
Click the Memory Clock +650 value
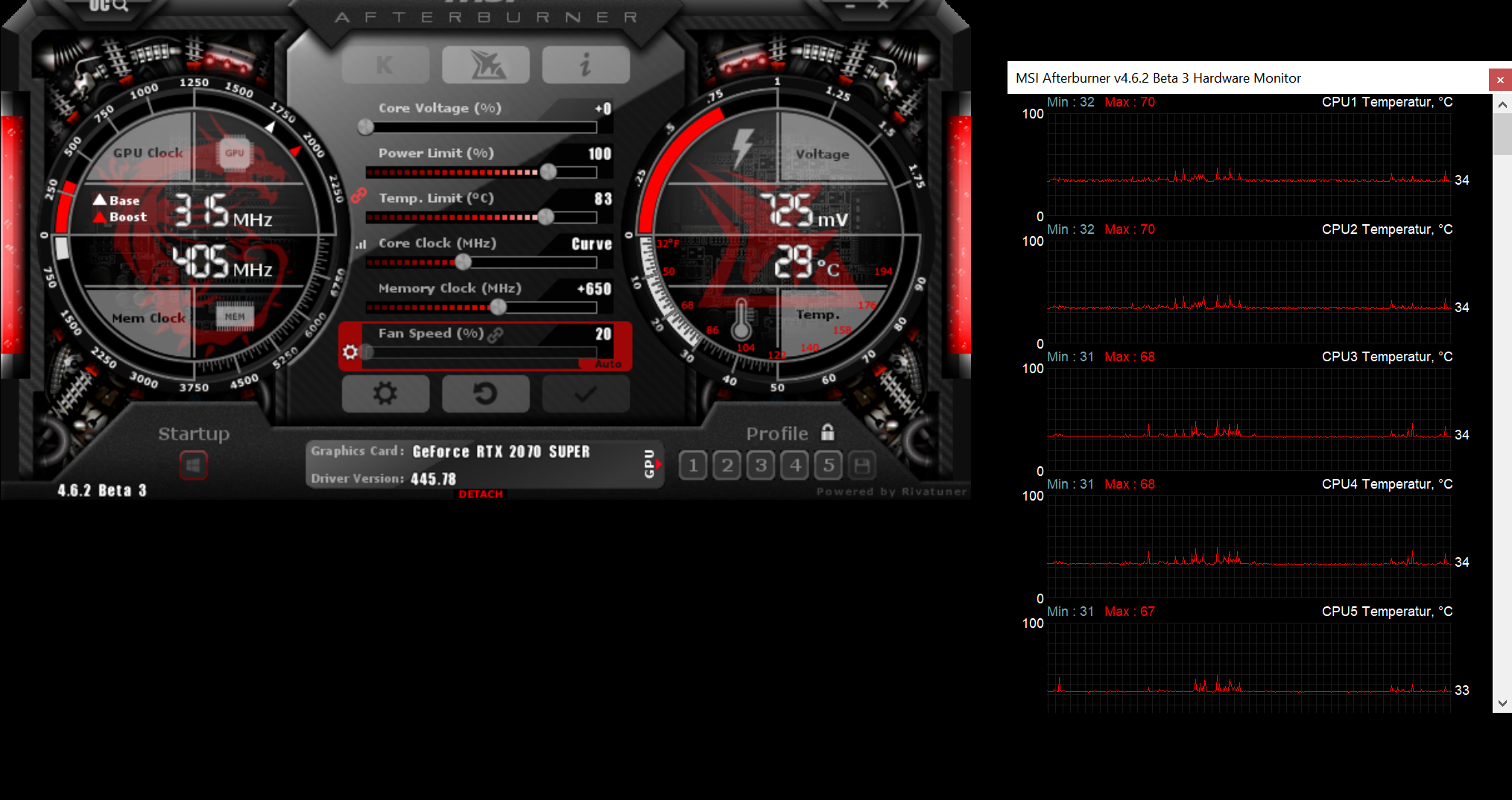click(x=595, y=289)
